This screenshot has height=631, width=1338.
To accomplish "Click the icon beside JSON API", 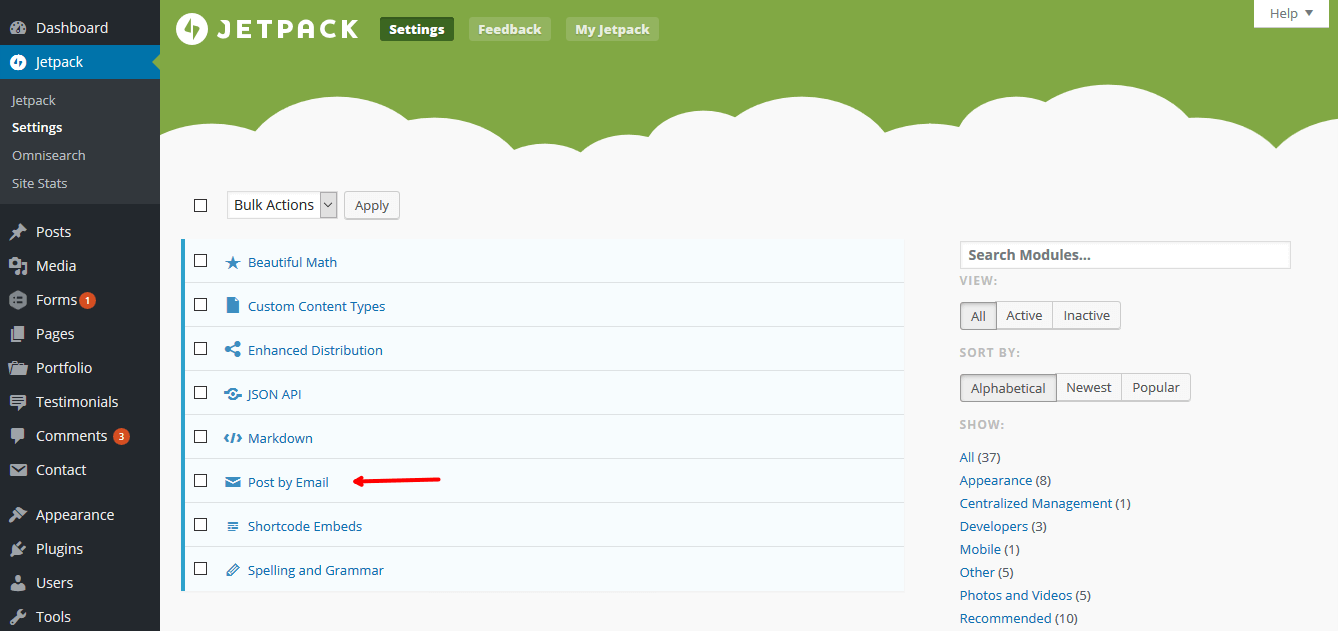I will (233, 394).
